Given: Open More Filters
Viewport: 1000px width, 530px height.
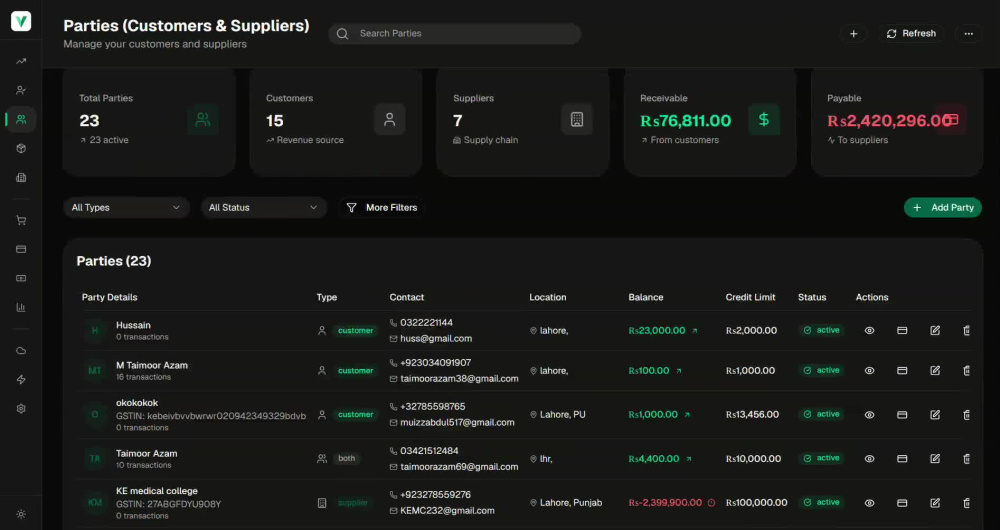Looking at the screenshot, I should (x=381, y=207).
